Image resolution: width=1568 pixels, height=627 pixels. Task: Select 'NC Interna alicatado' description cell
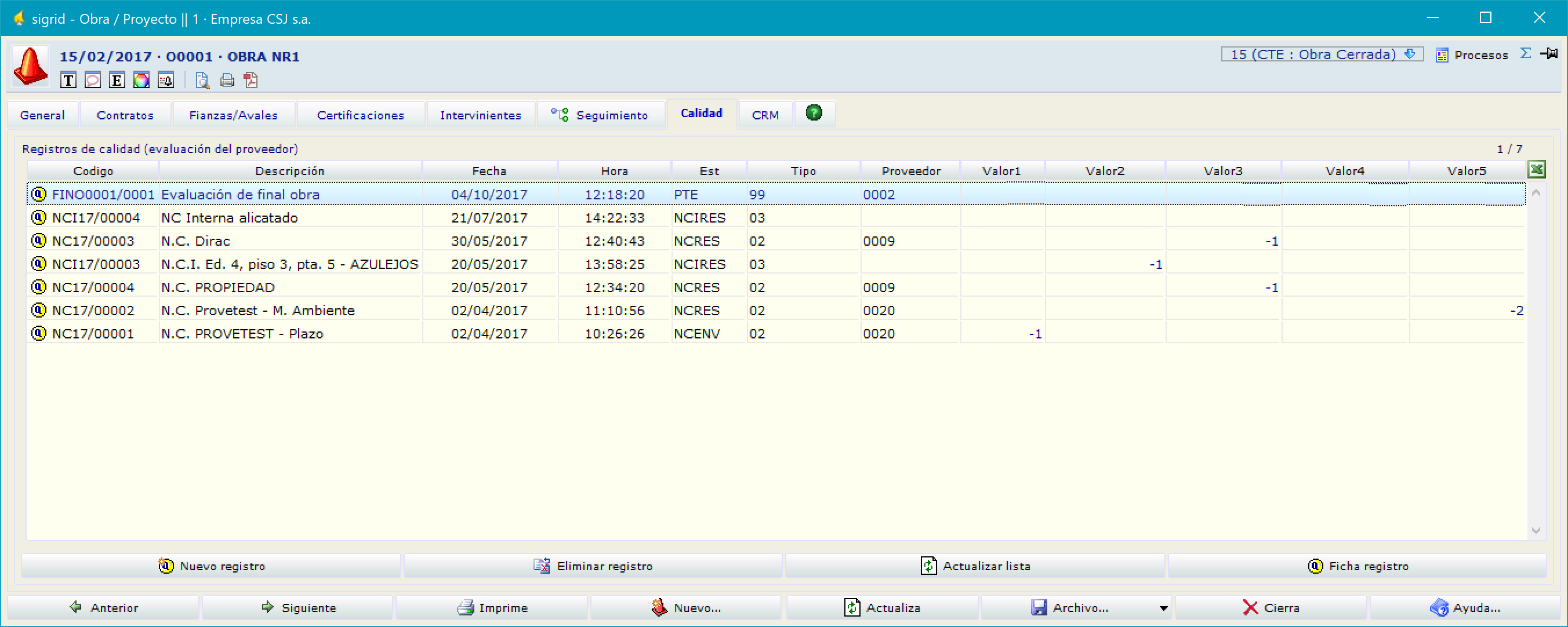(291, 218)
